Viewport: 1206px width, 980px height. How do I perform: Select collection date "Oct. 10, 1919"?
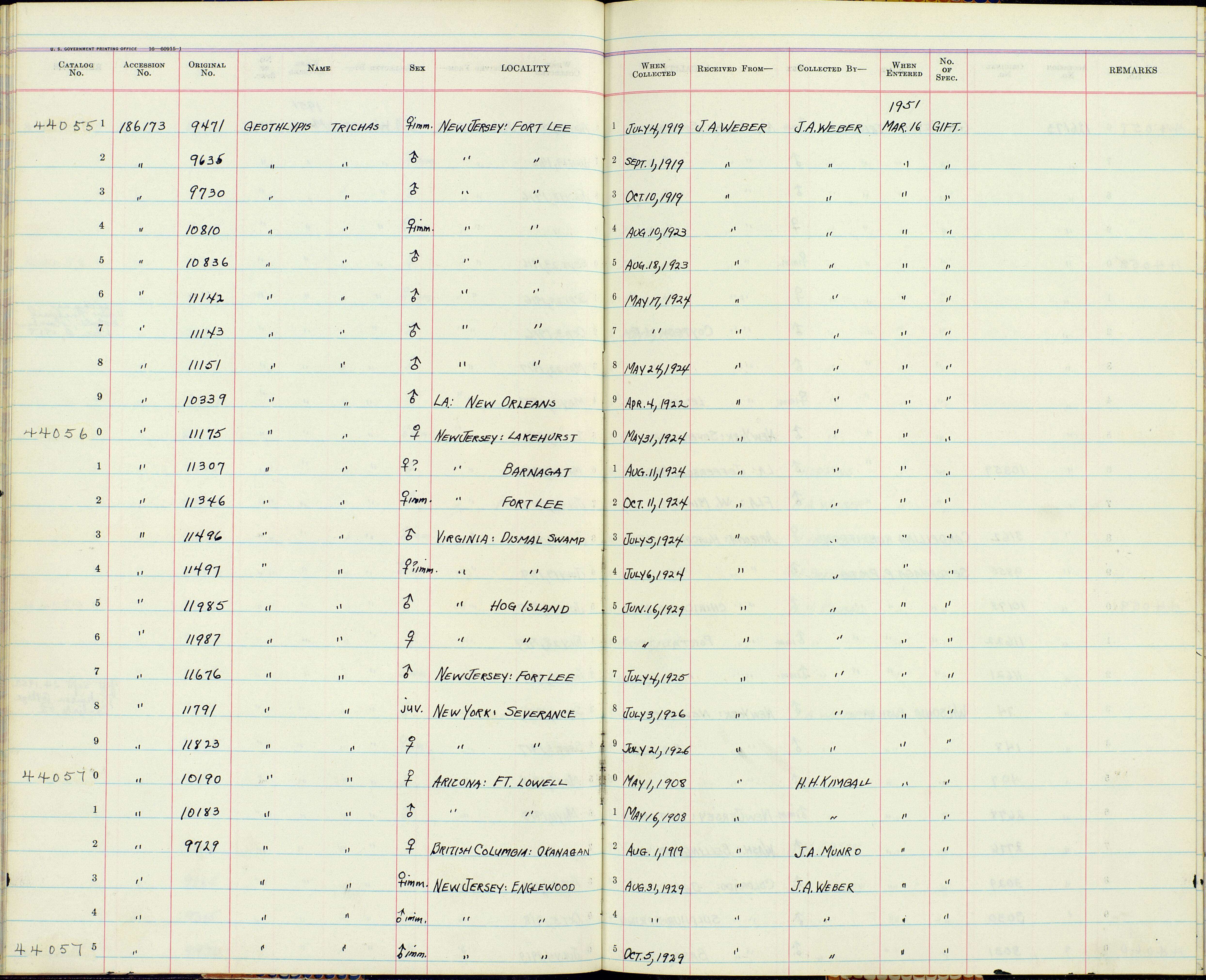[x=653, y=198]
